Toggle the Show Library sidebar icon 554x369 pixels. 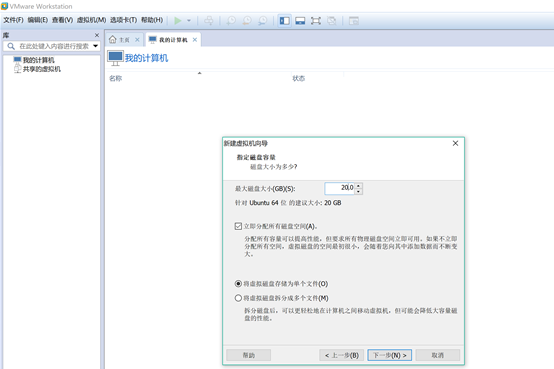(284, 20)
